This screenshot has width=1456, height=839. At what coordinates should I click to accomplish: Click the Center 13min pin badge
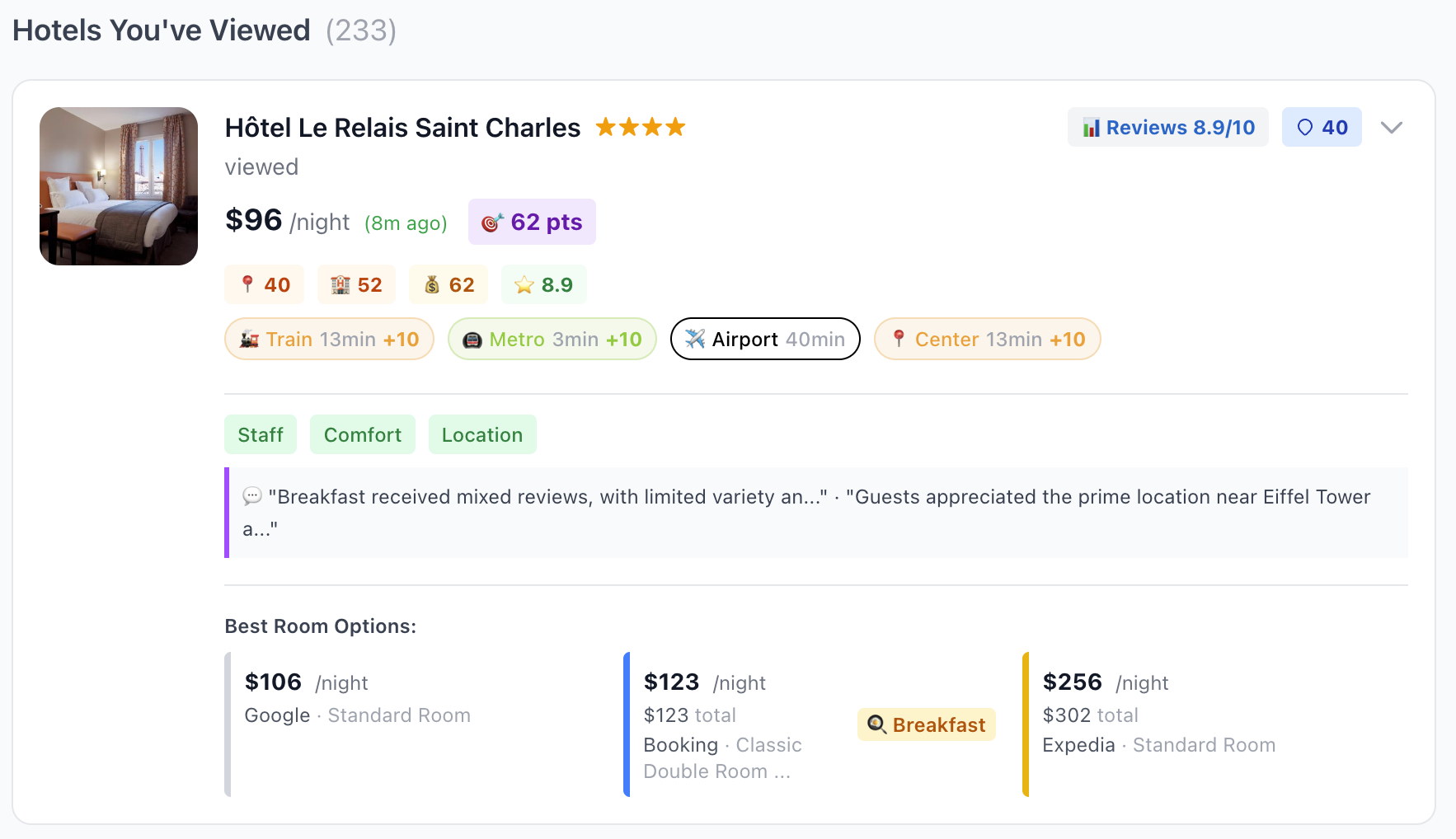[987, 339]
